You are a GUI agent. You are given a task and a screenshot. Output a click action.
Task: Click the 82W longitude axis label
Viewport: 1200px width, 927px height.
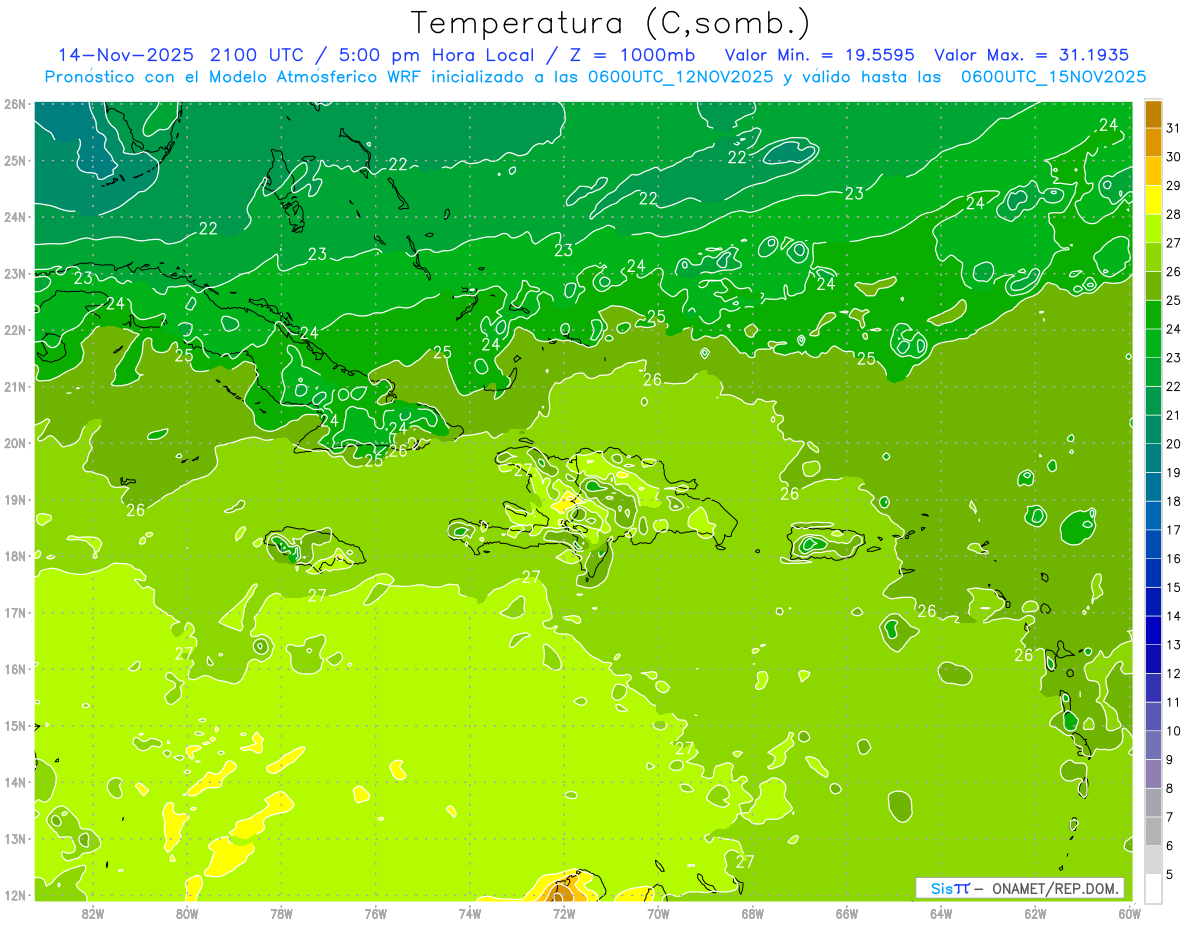(x=92, y=913)
